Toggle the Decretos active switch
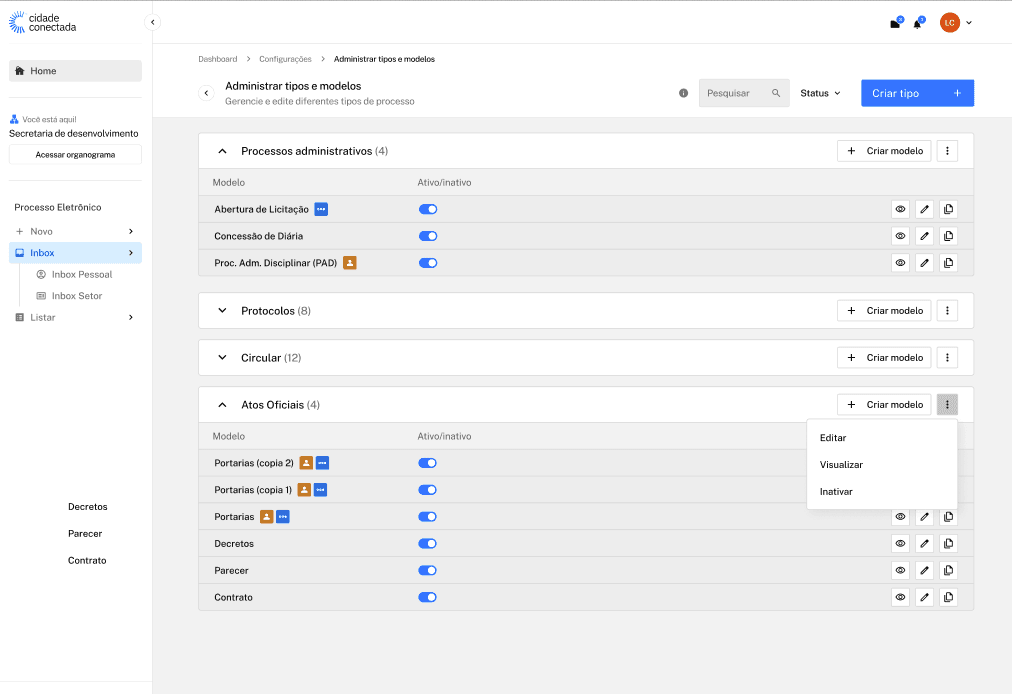Viewport: 1012px width, 694px height. click(428, 544)
